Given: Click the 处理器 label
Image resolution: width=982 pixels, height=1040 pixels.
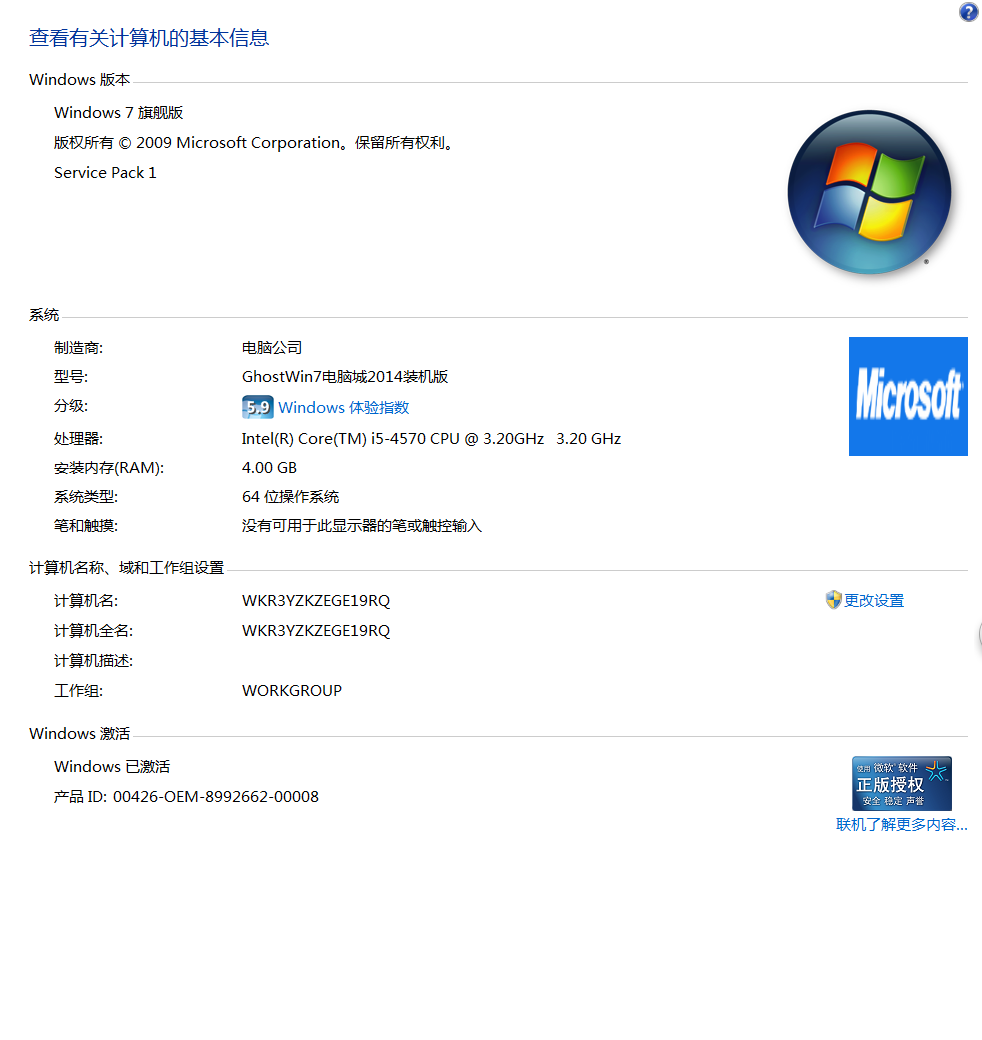Looking at the screenshot, I should pos(78,439).
